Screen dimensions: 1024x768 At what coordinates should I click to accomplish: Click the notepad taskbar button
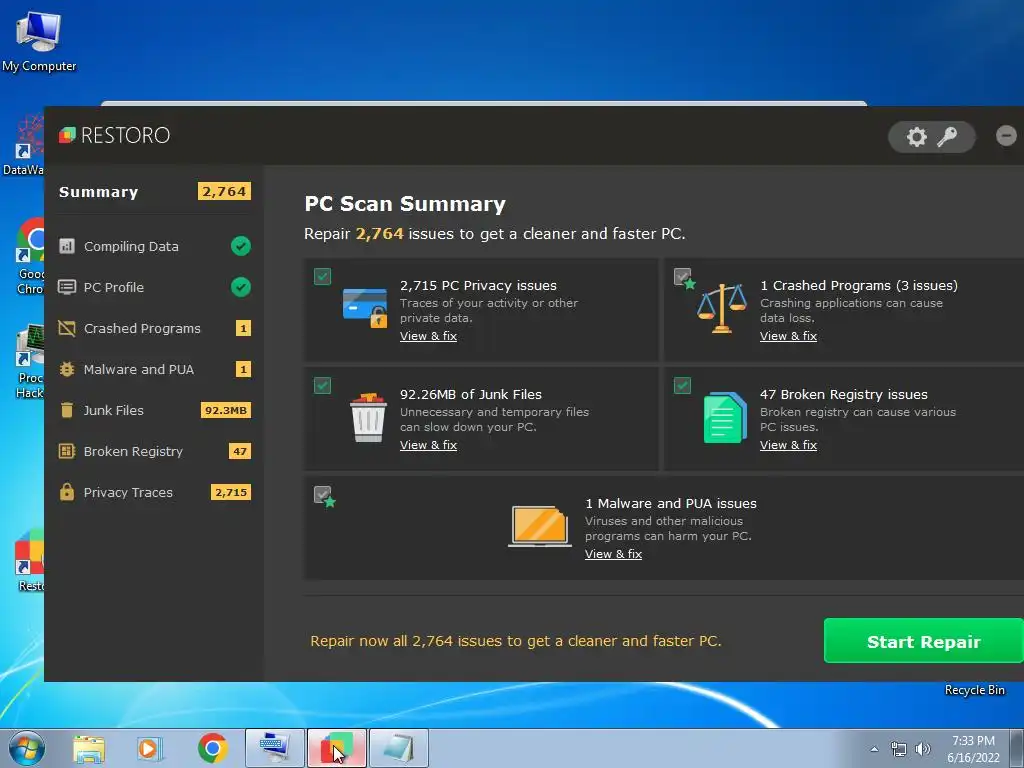pos(399,748)
